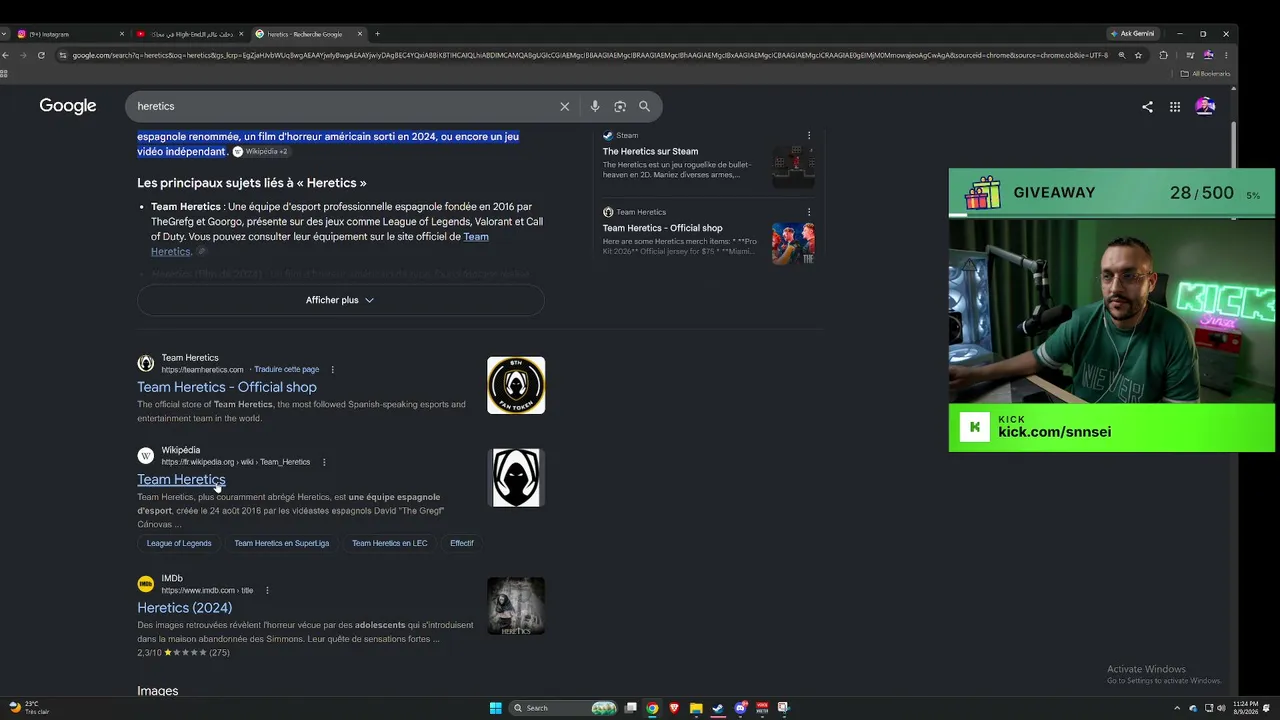This screenshot has width=1280, height=720.
Task: Open Steam from the taskbar
Action: pos(718,708)
